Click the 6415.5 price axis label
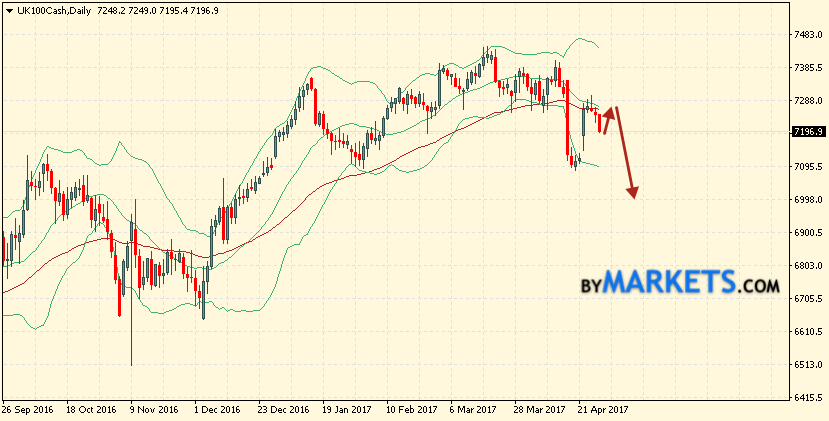This screenshot has height=421, width=829. pyautogui.click(x=806, y=398)
